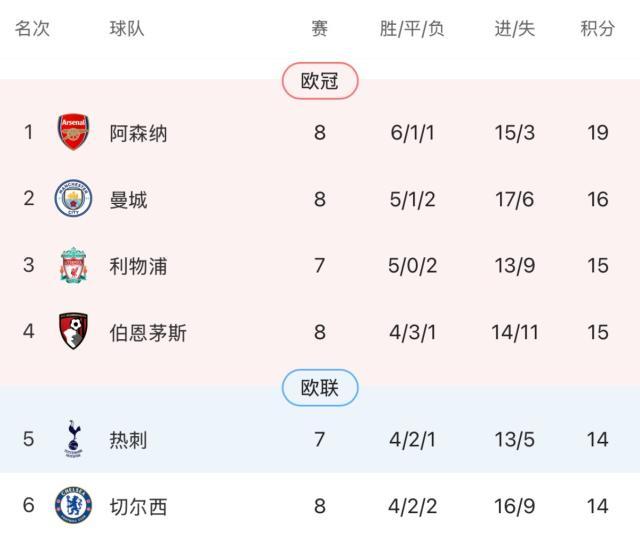The image size is (640, 540).
Task: Click the 球队 column header
Action: [x=127, y=29]
